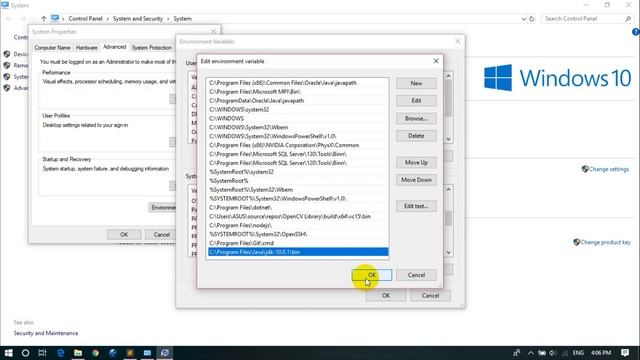
Task: Select the nodejs path entry
Action: click(298, 226)
